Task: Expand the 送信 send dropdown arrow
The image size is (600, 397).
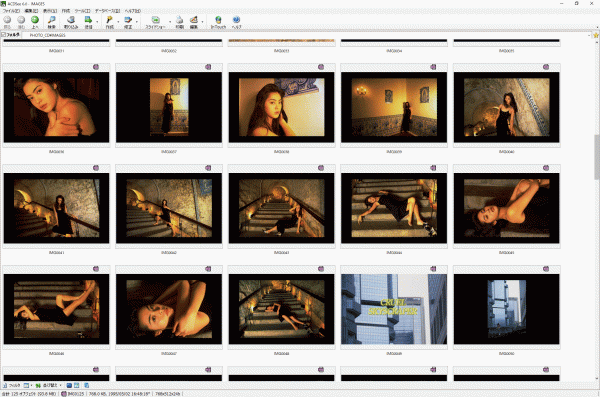Action: tap(96, 22)
